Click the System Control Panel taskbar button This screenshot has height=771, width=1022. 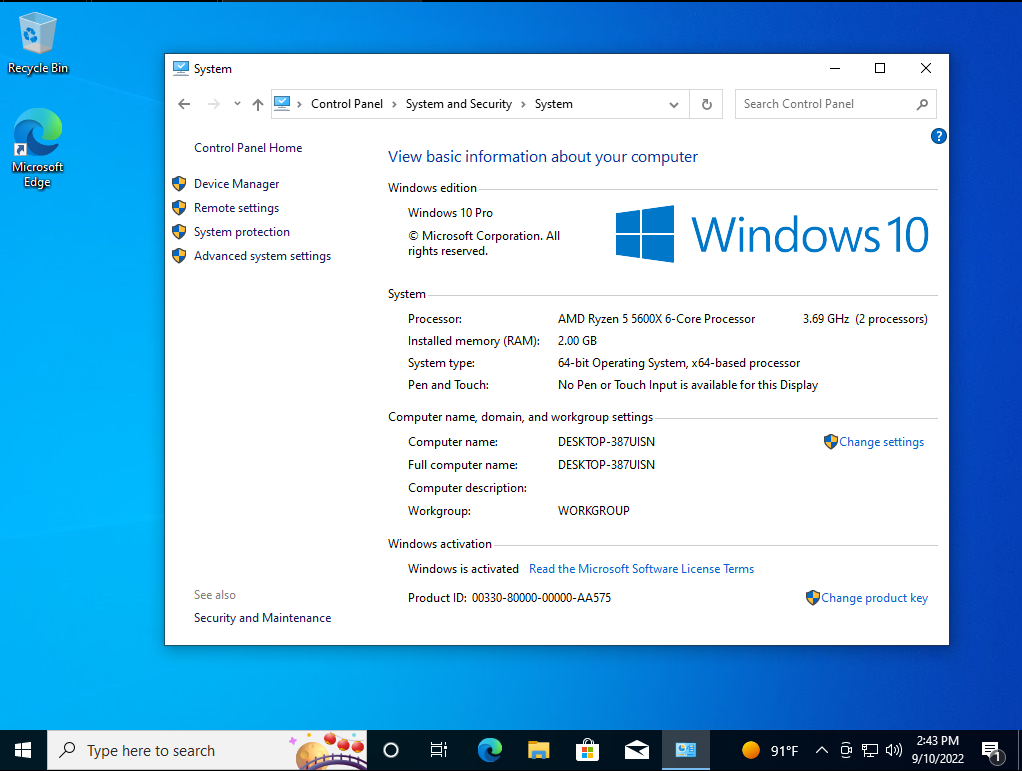tap(686, 751)
